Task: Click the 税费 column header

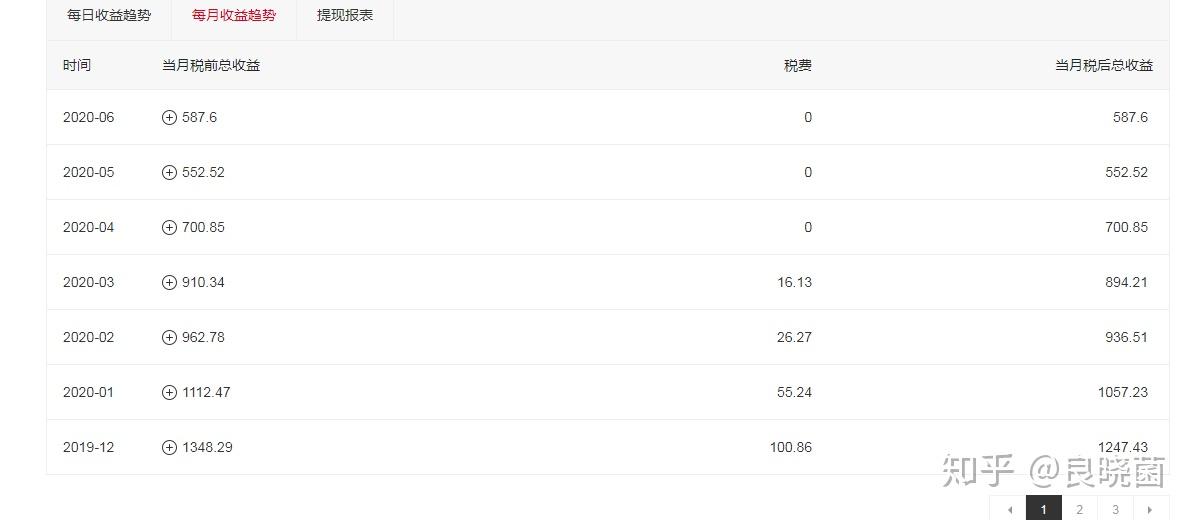Action: [797, 65]
